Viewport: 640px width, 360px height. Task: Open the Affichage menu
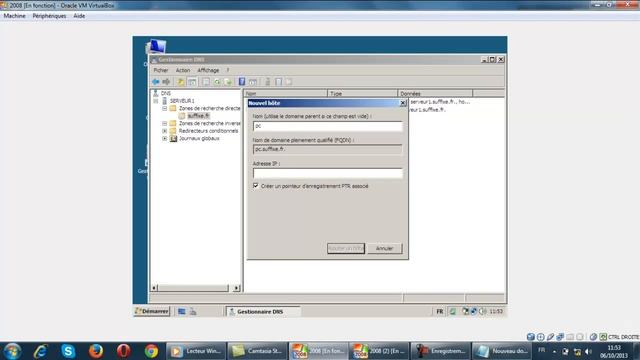(208, 70)
